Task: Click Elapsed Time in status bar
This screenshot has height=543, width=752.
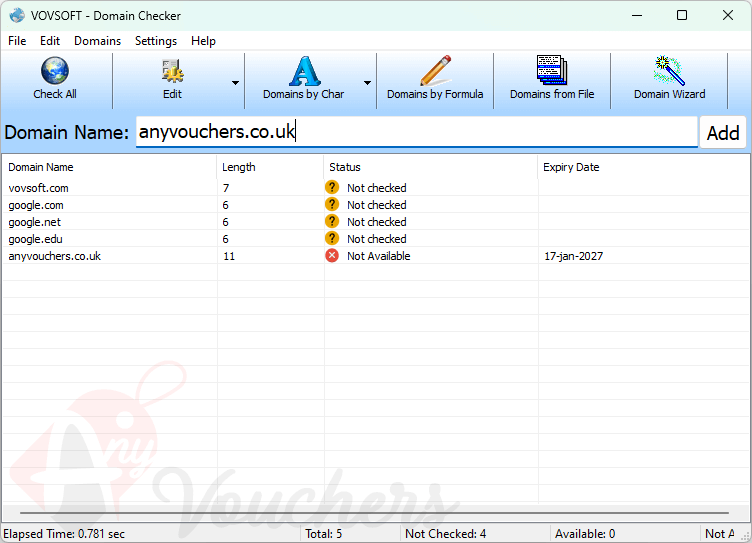Action: click(x=64, y=533)
